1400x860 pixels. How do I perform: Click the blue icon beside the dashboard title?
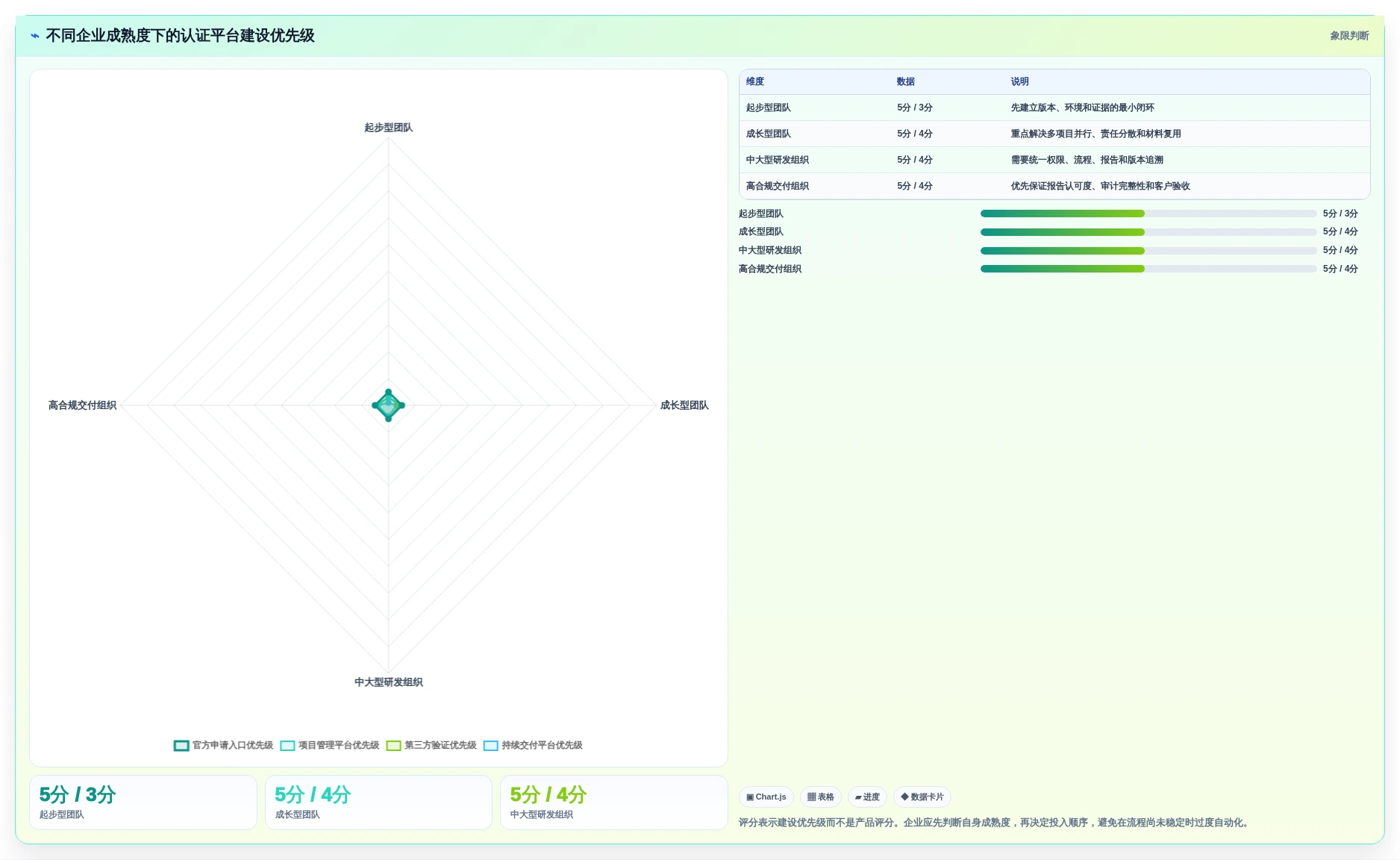(x=35, y=36)
